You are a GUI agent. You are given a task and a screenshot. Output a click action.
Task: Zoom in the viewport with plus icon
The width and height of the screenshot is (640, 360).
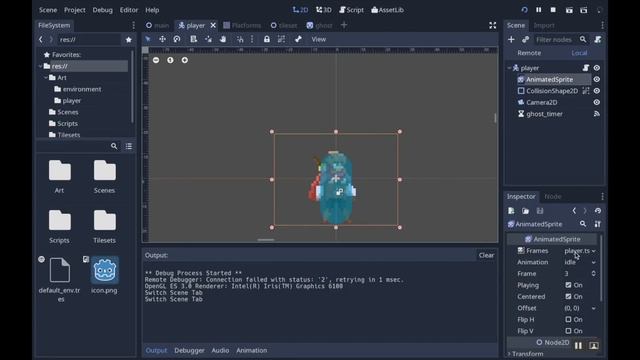coord(185,60)
